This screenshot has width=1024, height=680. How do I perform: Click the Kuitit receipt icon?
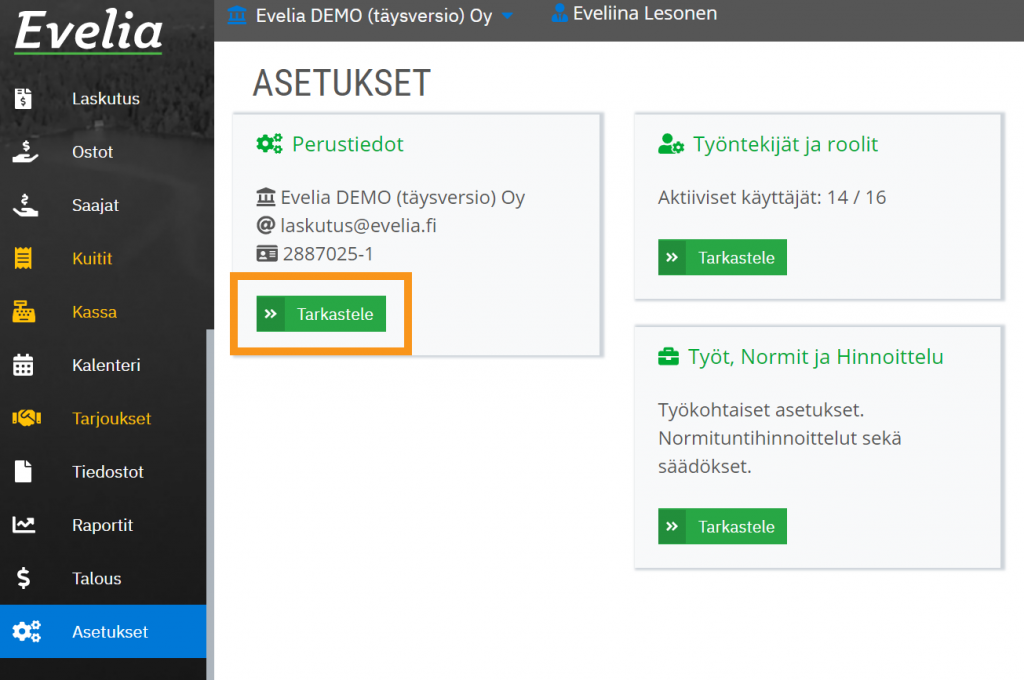[x=23, y=258]
